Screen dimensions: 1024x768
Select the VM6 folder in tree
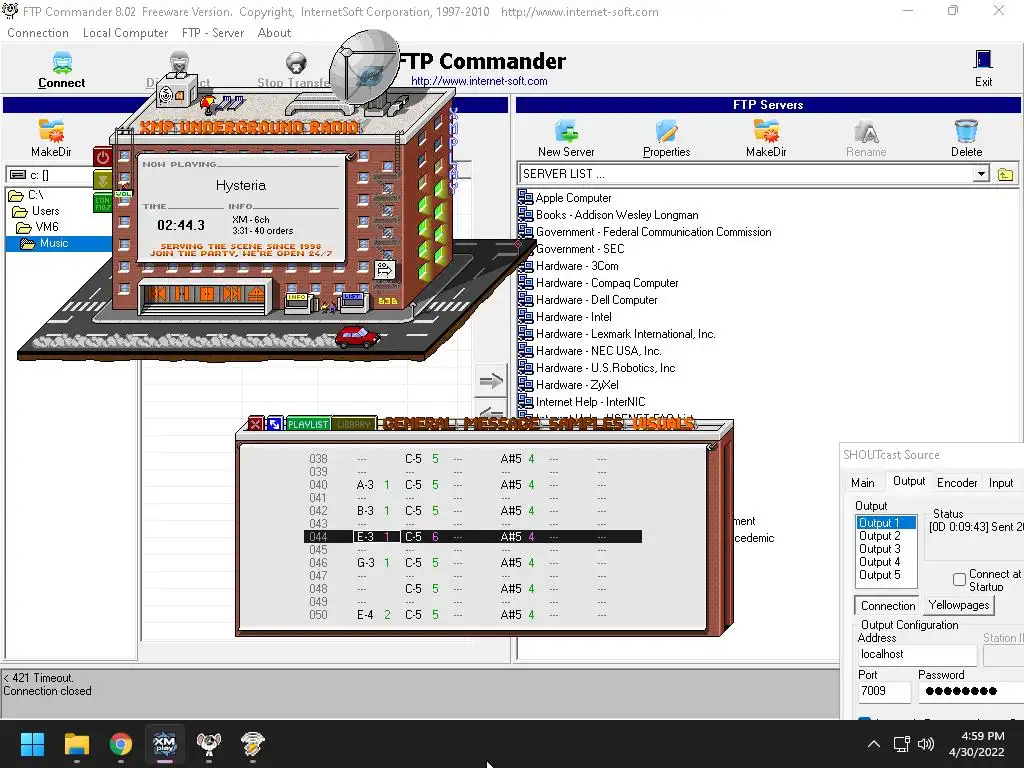(x=38, y=227)
